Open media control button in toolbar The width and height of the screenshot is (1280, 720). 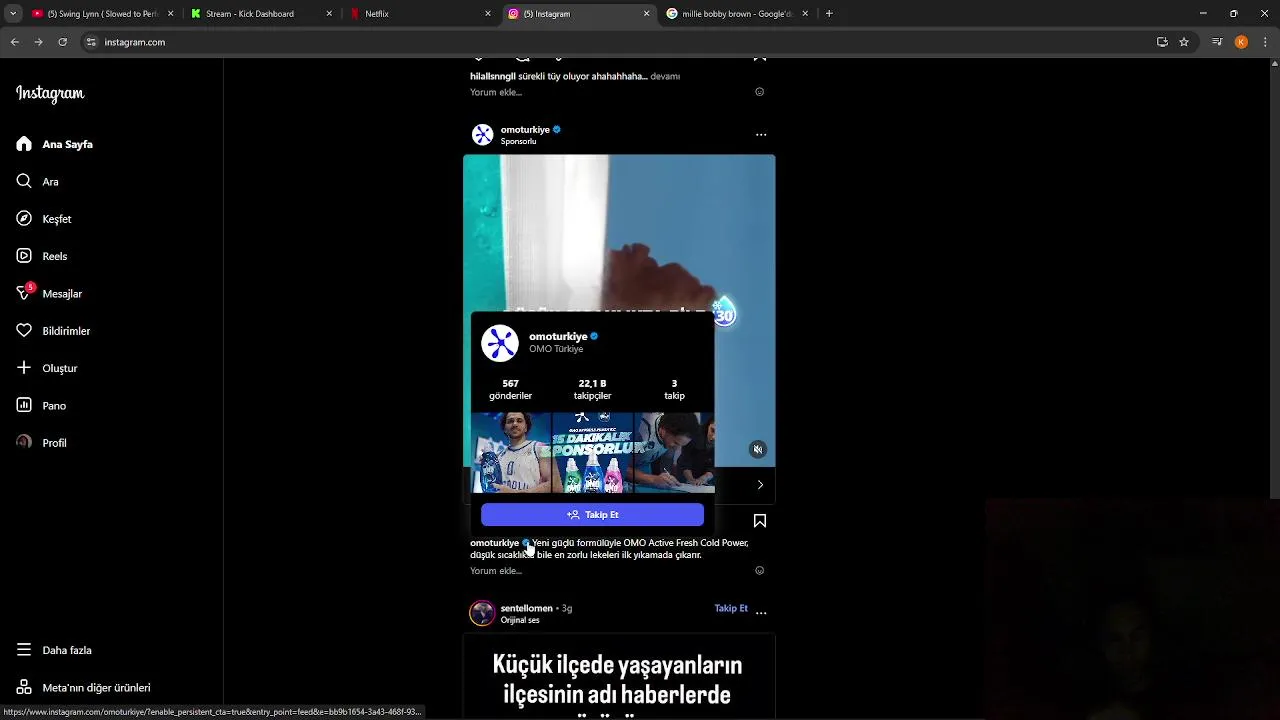tap(1217, 42)
